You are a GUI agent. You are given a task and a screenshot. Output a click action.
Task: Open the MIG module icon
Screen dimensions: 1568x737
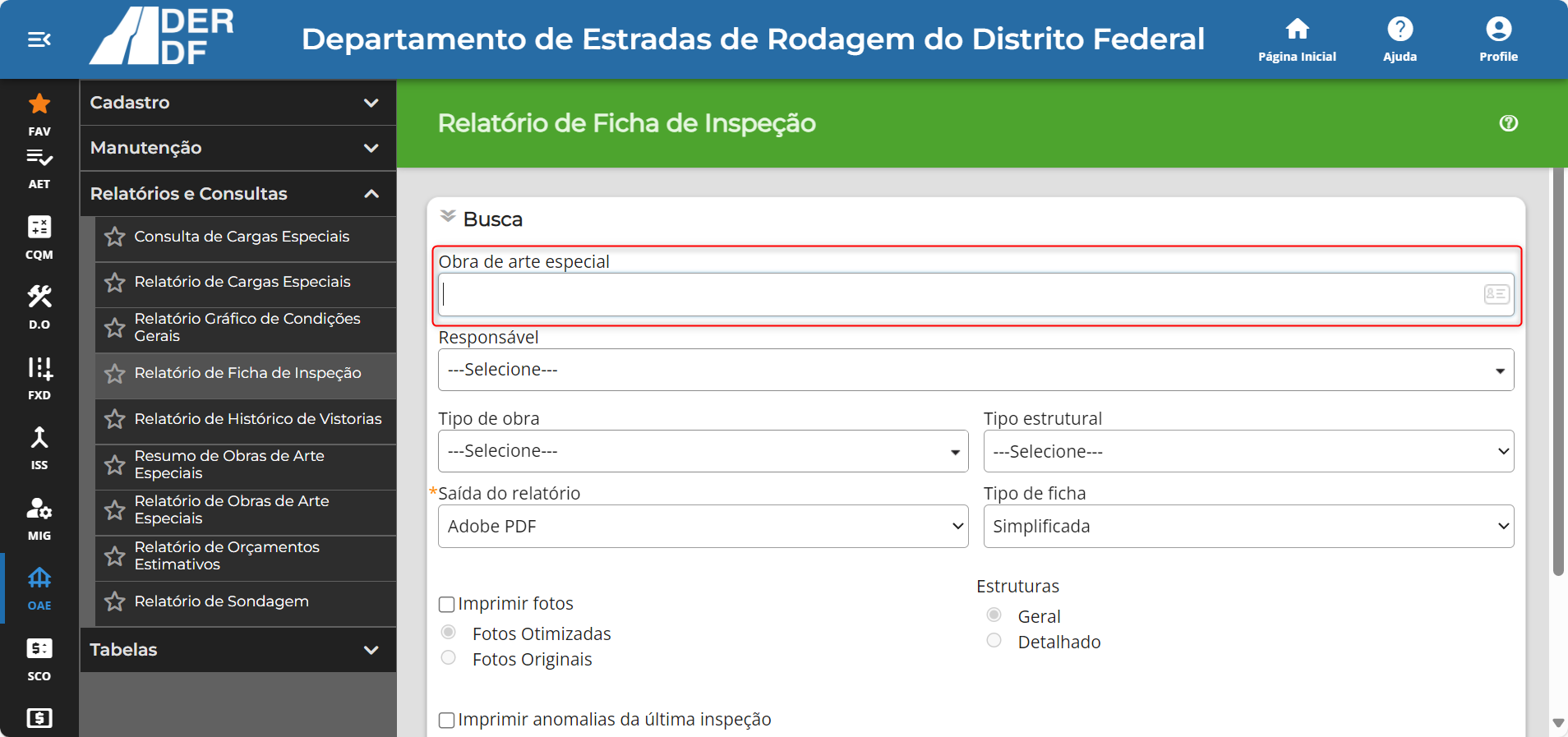point(39,518)
